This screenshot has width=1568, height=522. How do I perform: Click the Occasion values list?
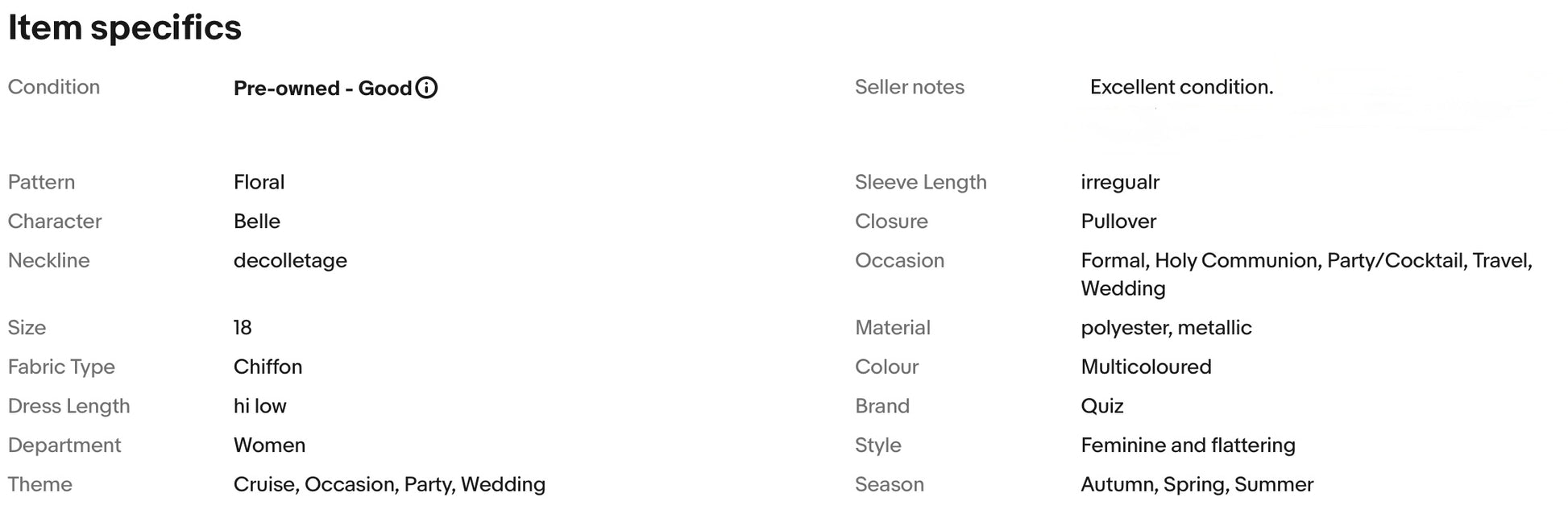[1306, 275]
